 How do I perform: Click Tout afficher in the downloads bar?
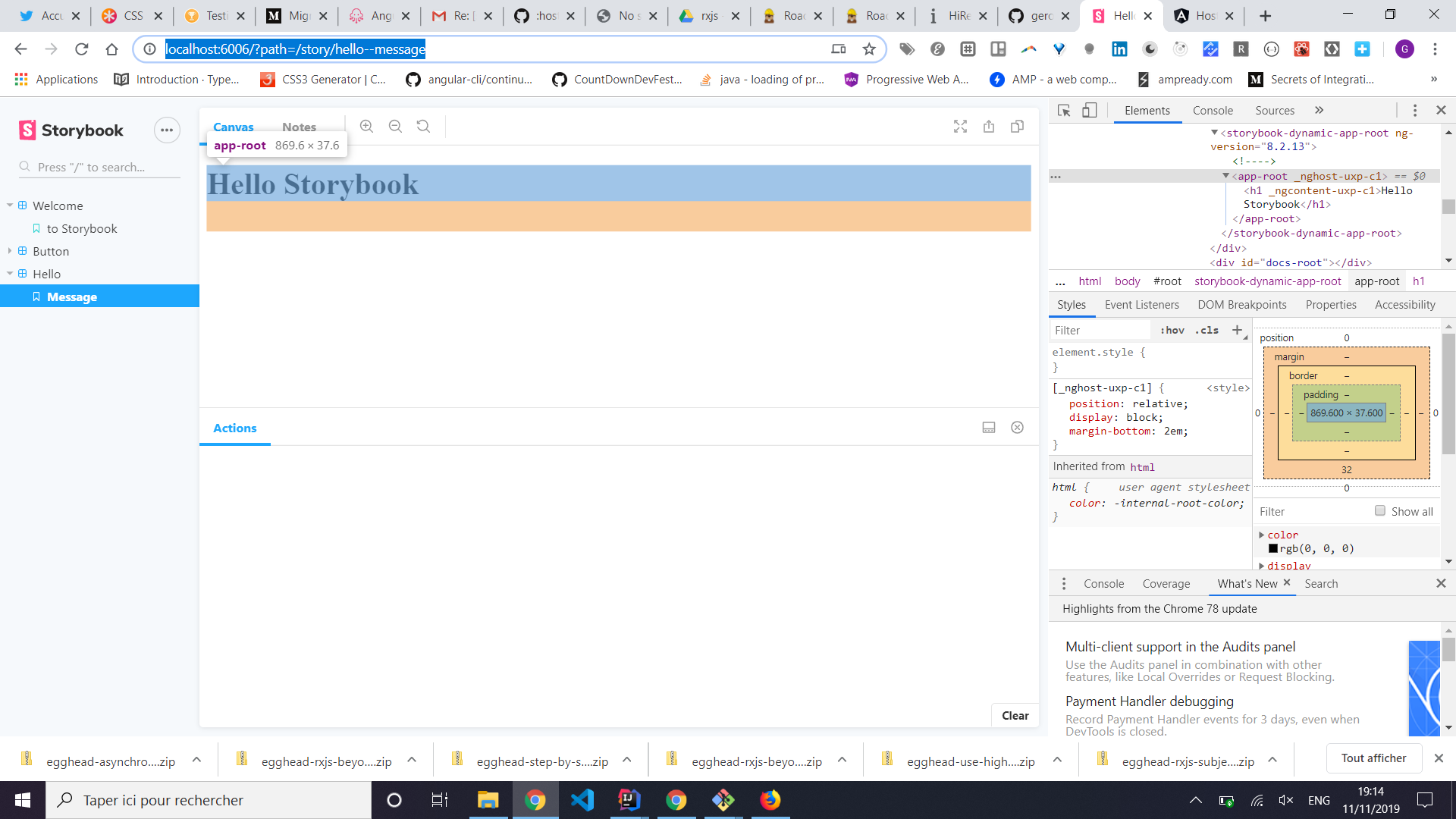1375,758
